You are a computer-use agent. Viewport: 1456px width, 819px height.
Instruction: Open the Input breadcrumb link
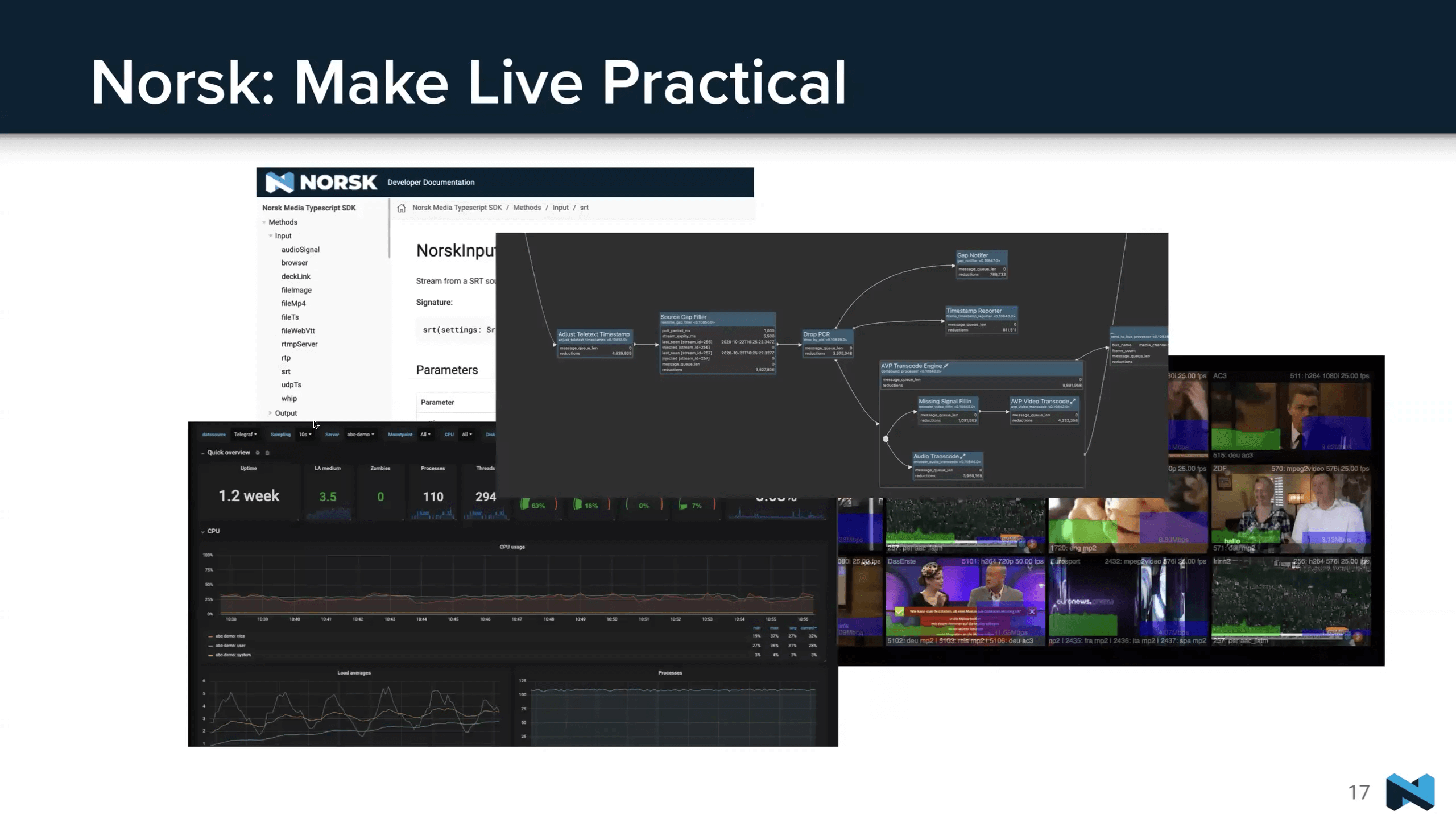coord(560,208)
